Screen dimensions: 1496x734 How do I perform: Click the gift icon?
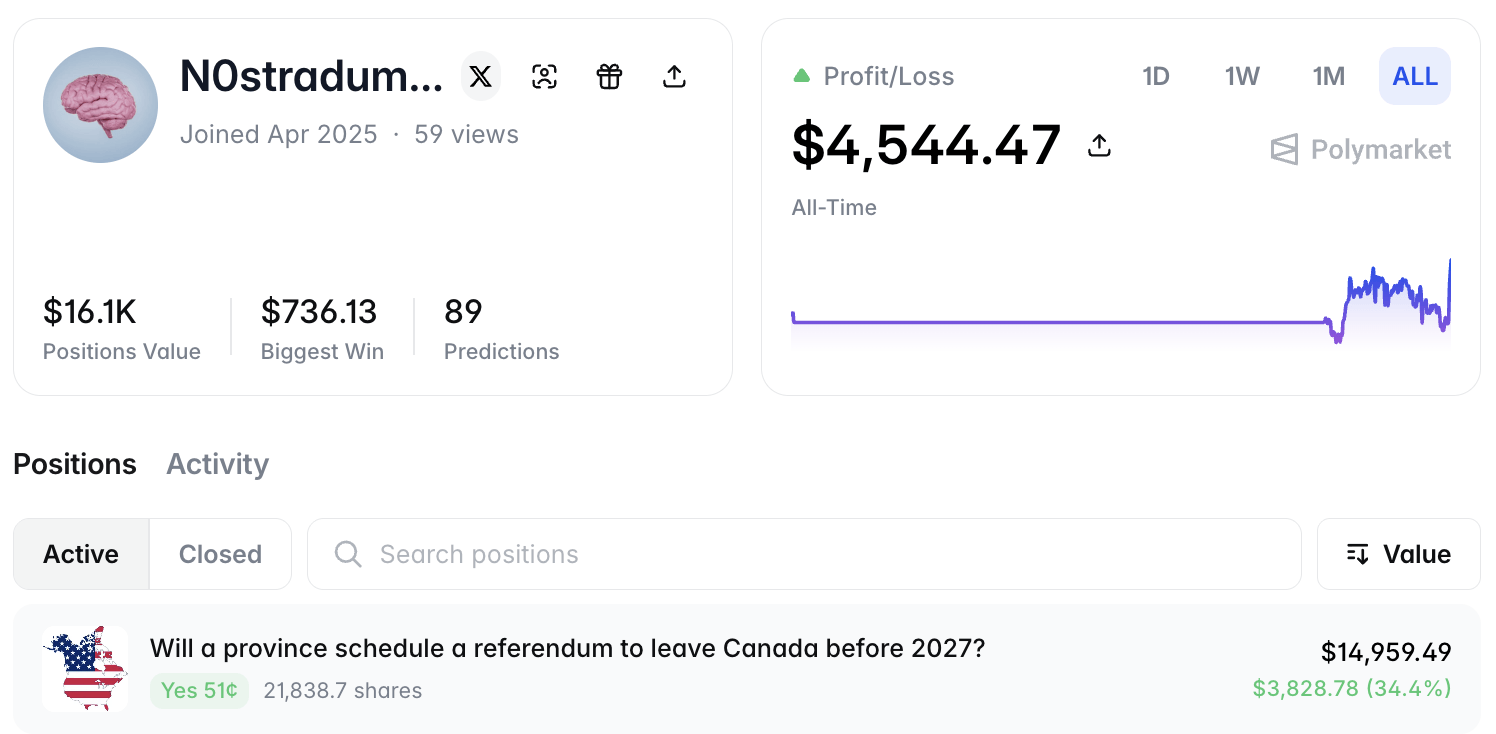(609, 77)
